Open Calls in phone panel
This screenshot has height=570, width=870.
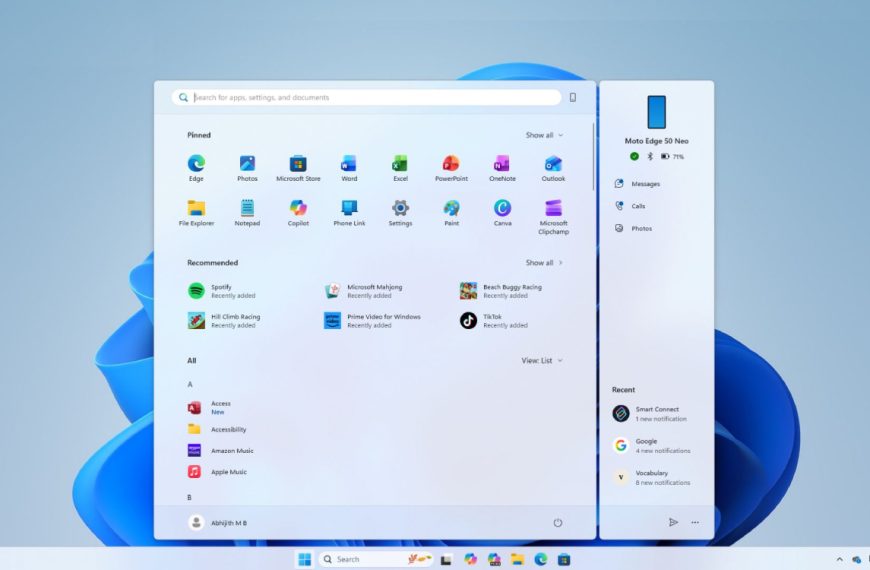click(630, 206)
